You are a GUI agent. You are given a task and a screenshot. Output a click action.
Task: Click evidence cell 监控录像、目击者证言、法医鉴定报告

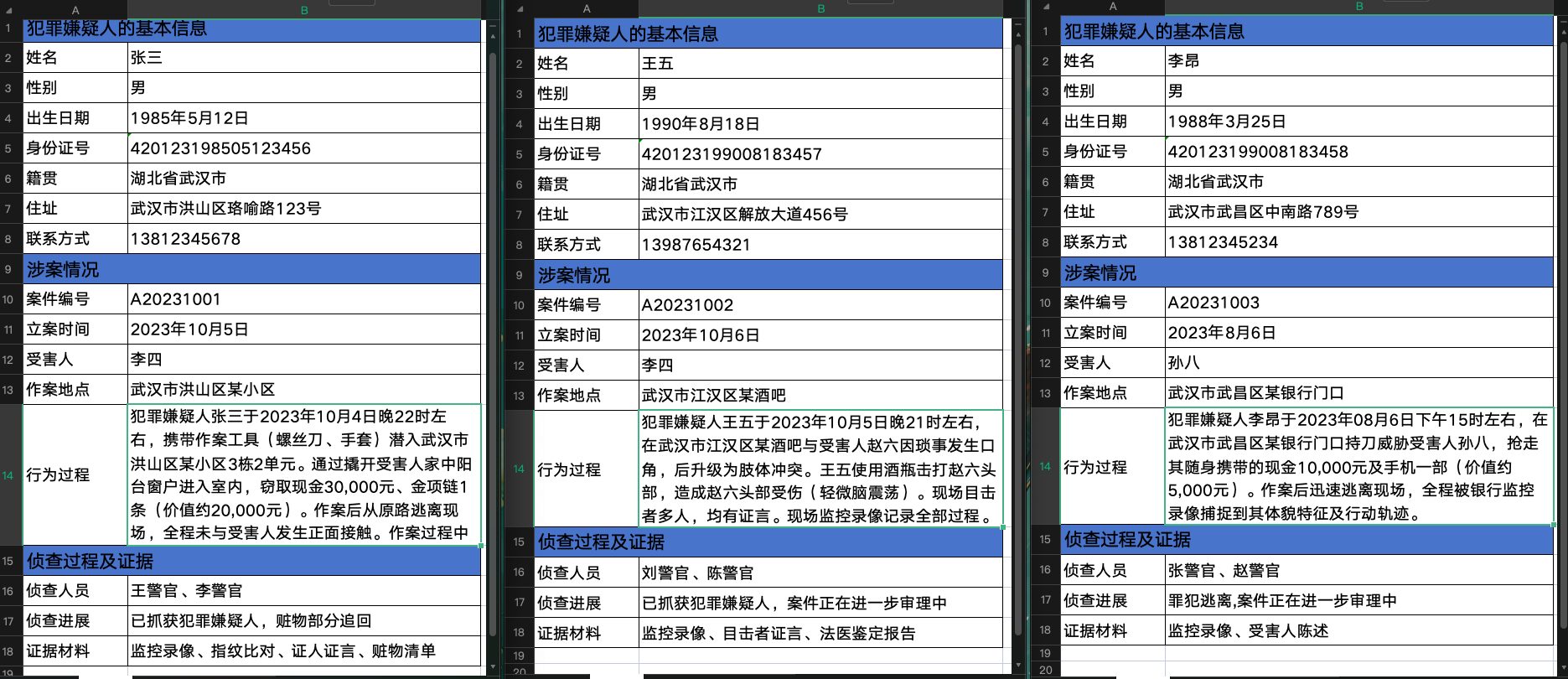(x=820, y=634)
